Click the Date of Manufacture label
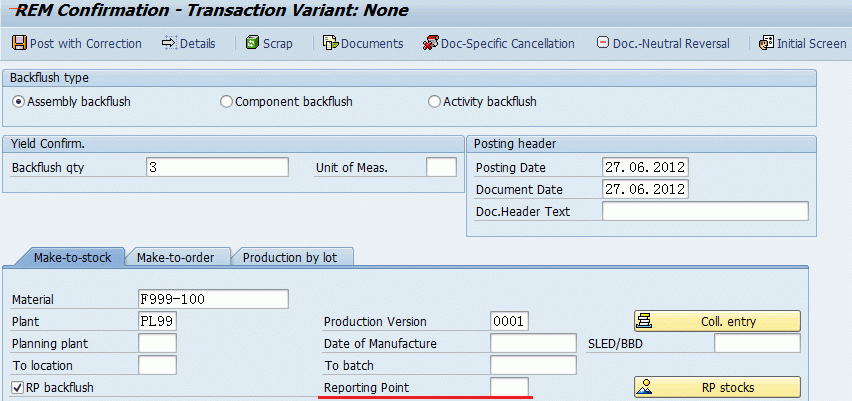This screenshot has width=852, height=401. (x=380, y=344)
